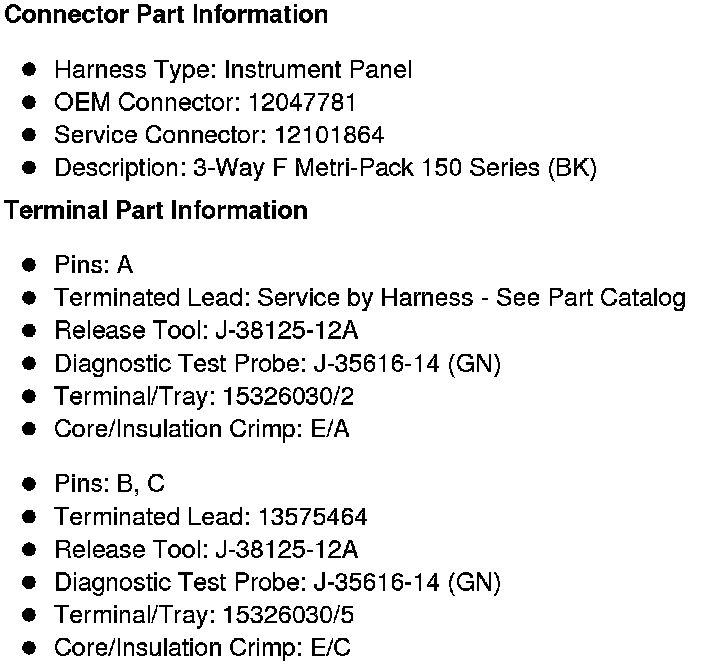Click the Core/Insulation Crimp: E/A line
The image size is (704, 666).
[201, 429]
